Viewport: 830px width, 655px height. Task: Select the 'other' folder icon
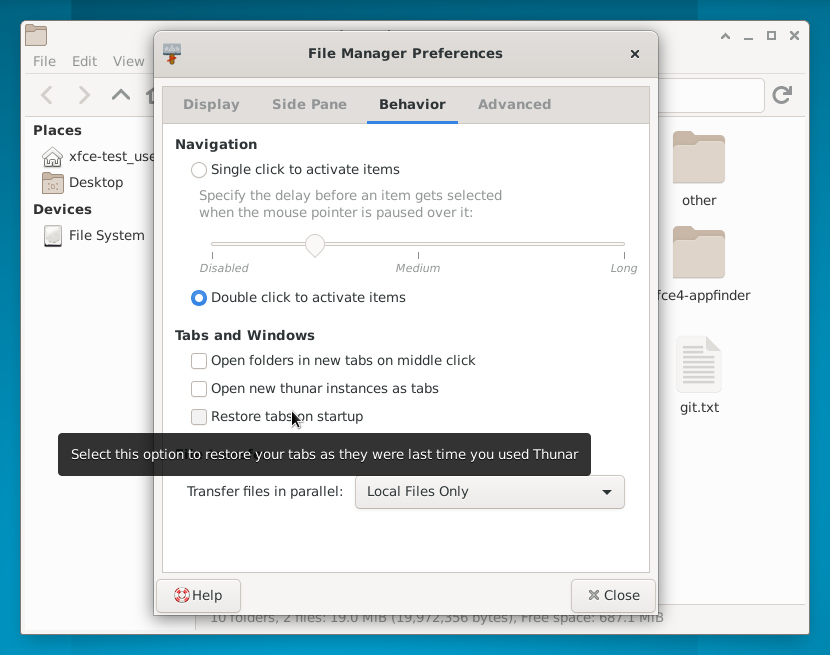[699, 157]
